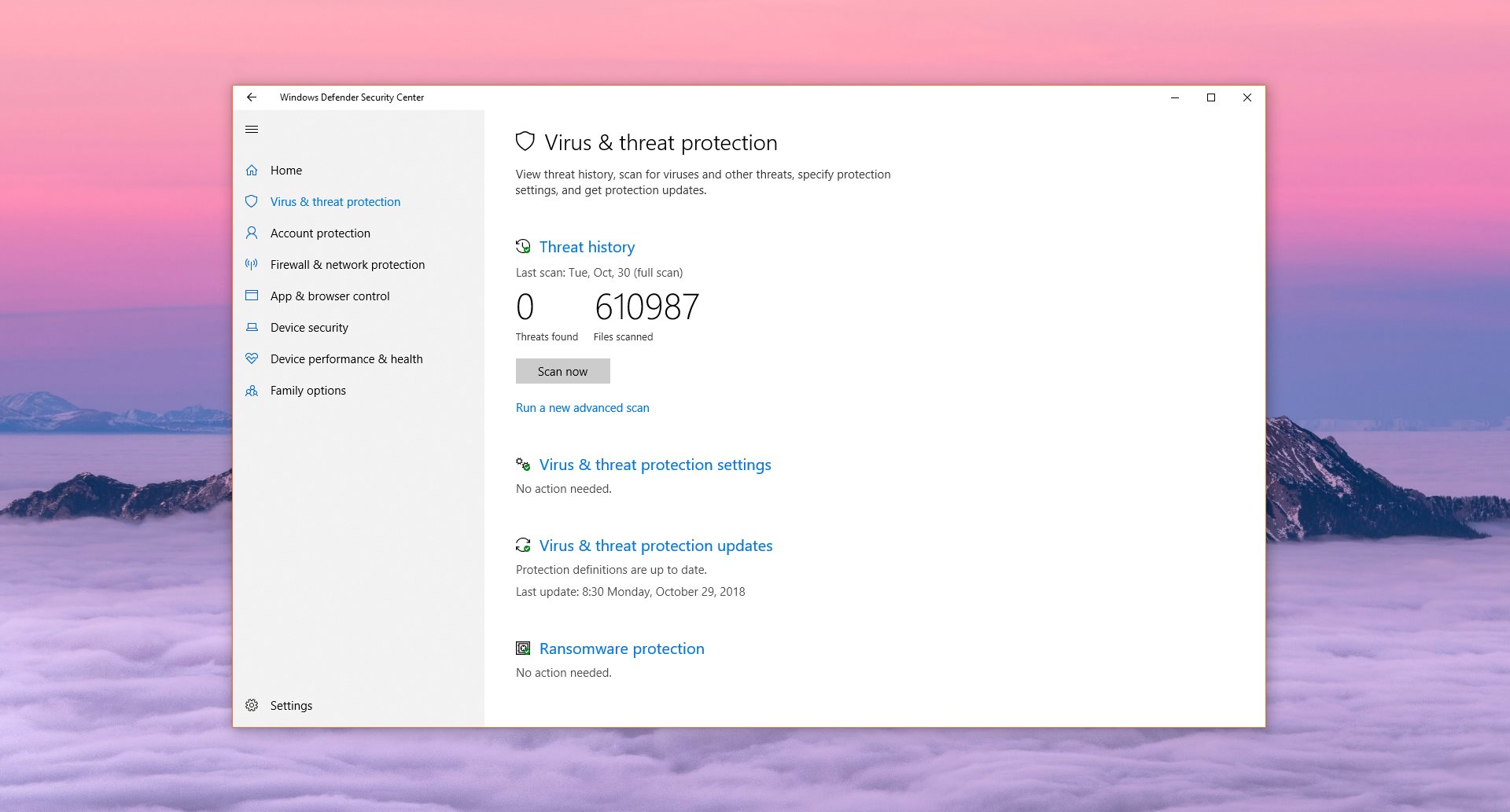This screenshot has height=812, width=1510.
Task: Click Run a new advanced scan link
Action: click(x=583, y=408)
